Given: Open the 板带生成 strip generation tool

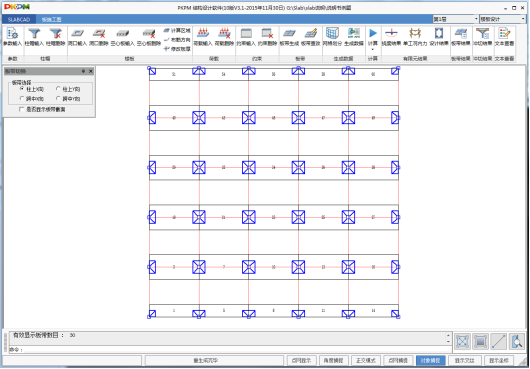Looking at the screenshot, I should pos(289,37).
